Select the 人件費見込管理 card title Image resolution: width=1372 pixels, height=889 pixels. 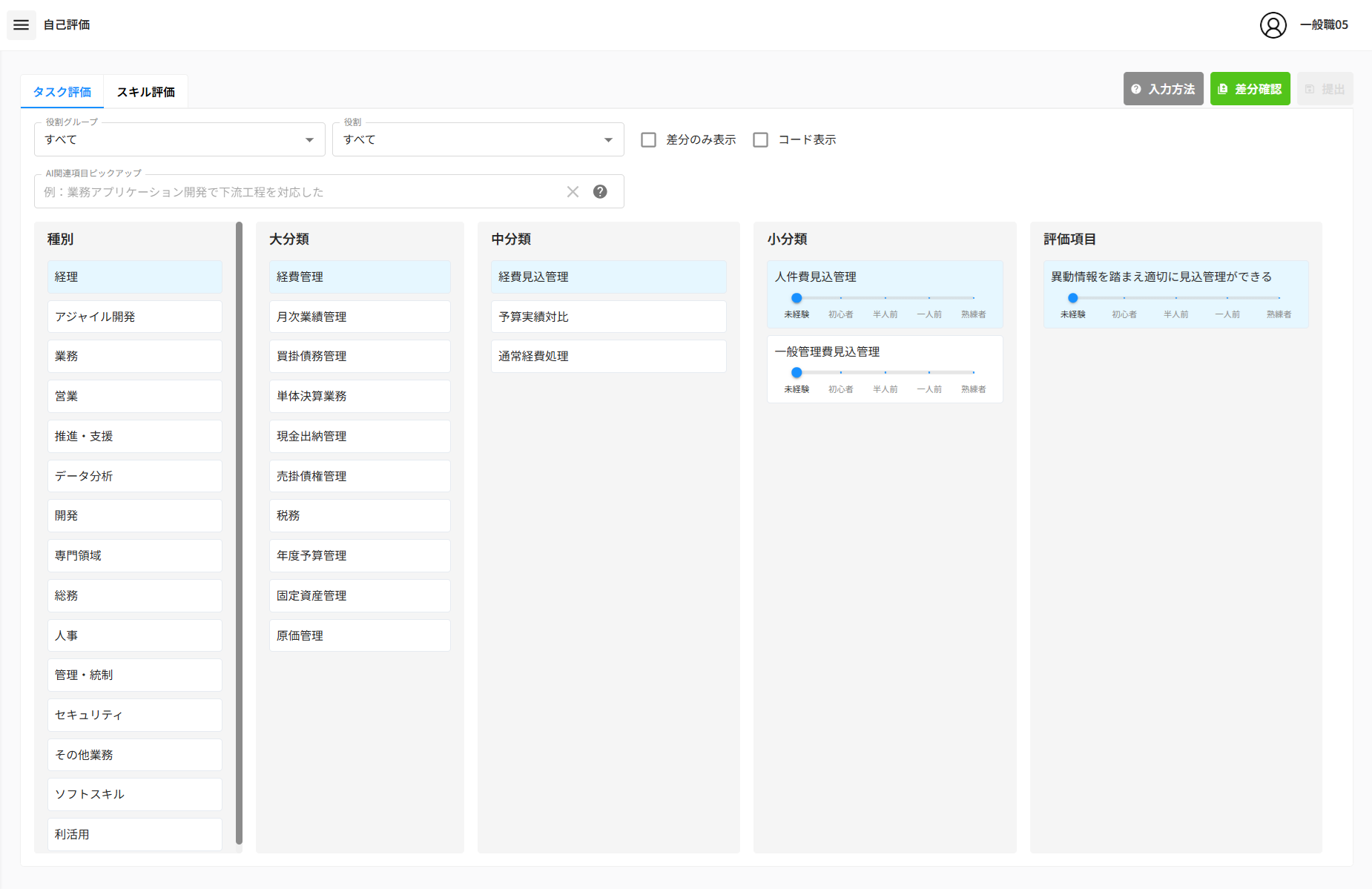pyautogui.click(x=815, y=277)
